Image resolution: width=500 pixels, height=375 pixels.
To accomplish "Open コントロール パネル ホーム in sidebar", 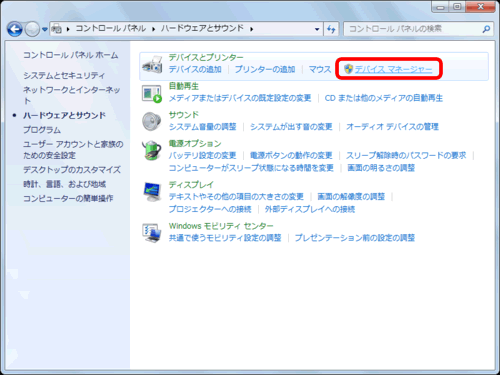I will (x=71, y=55).
